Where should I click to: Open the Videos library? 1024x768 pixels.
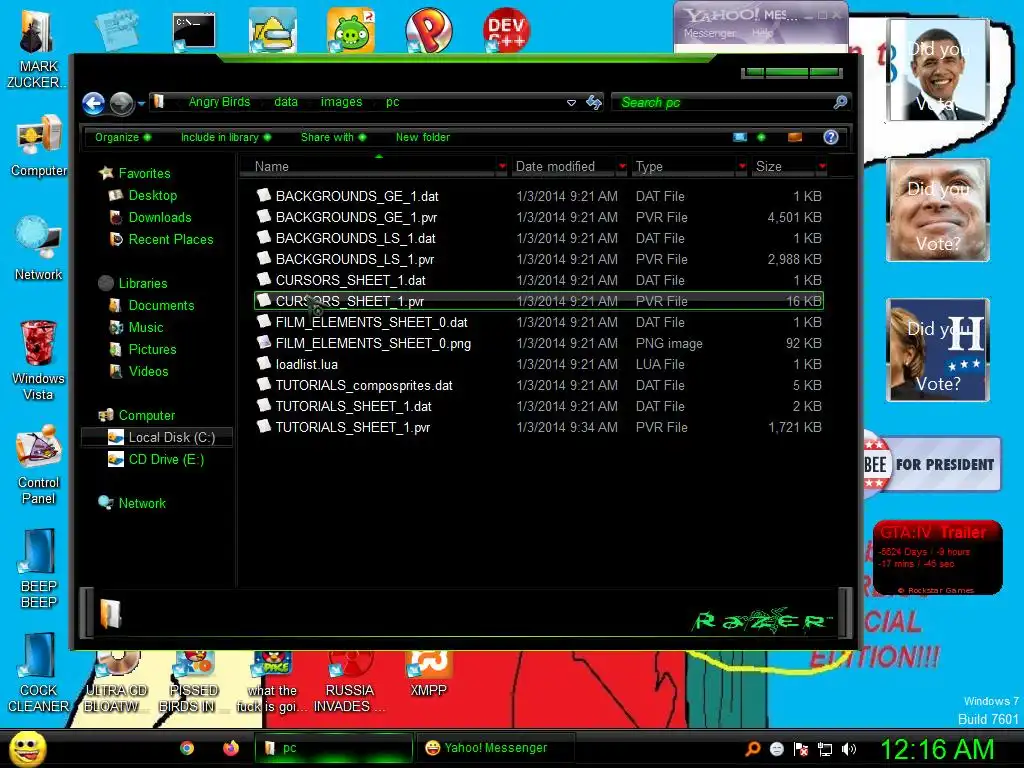click(148, 372)
